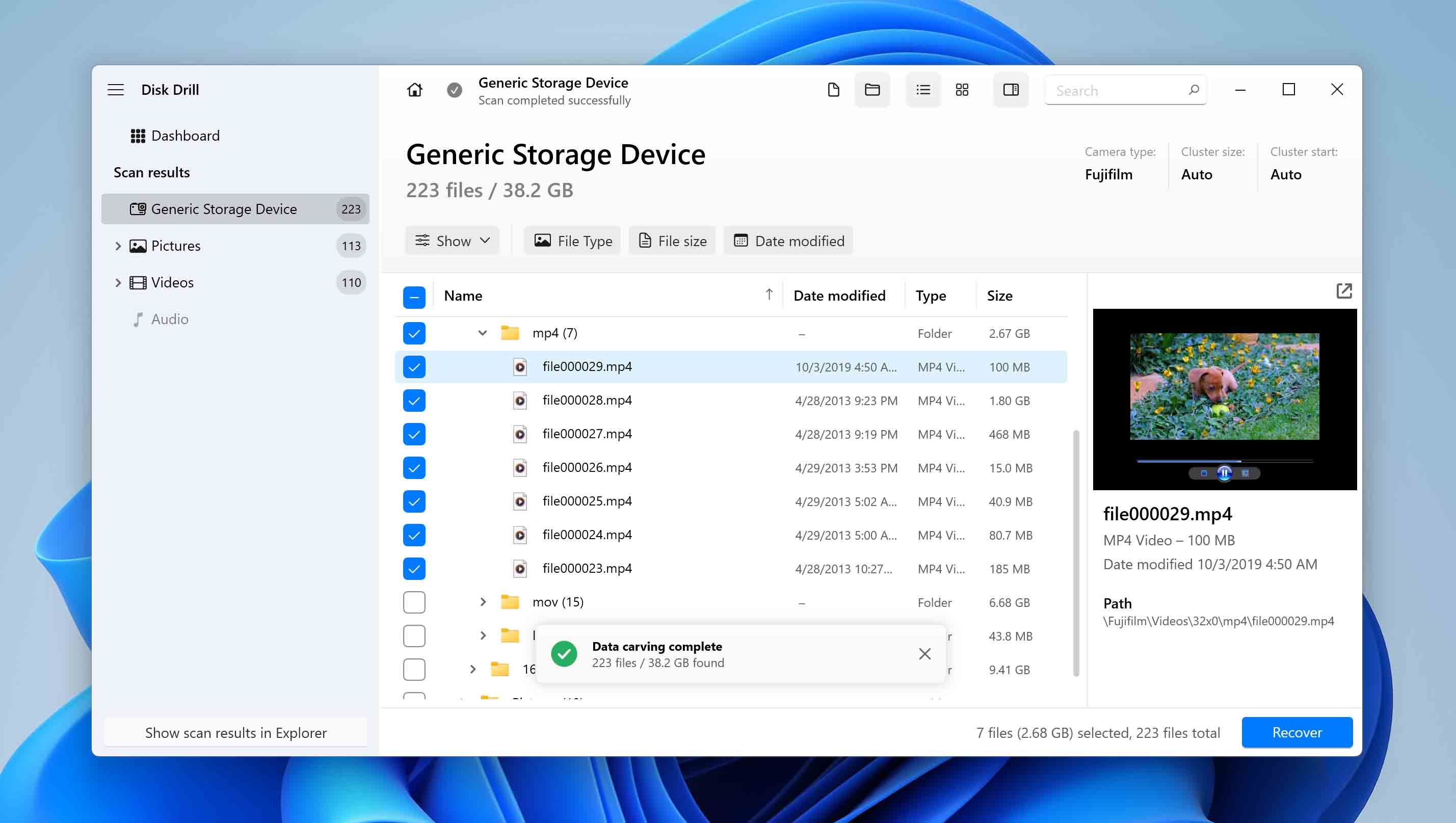Sort by Size column header
The image size is (1456, 823).
pos(999,296)
